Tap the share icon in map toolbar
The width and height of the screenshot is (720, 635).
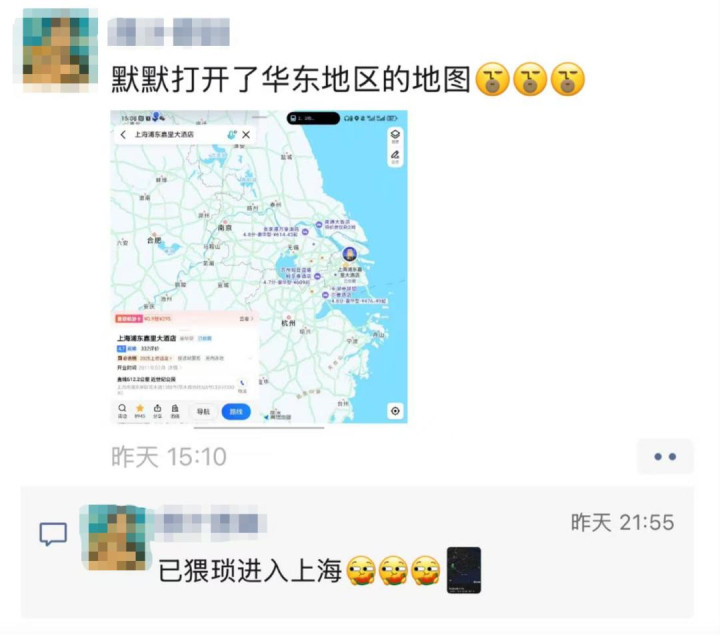[x=158, y=410]
